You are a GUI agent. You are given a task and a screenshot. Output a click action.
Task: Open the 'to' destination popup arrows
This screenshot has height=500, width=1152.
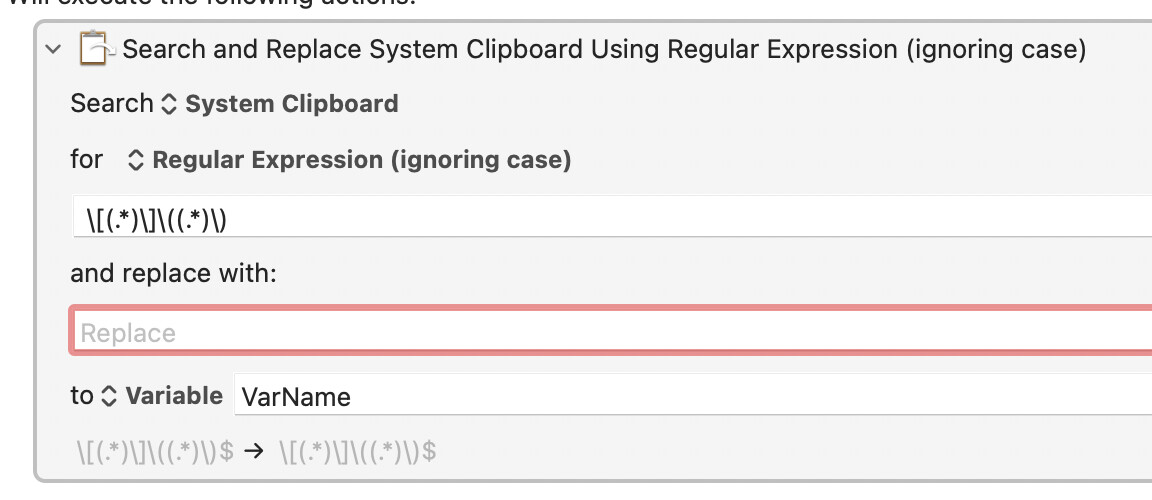109,396
